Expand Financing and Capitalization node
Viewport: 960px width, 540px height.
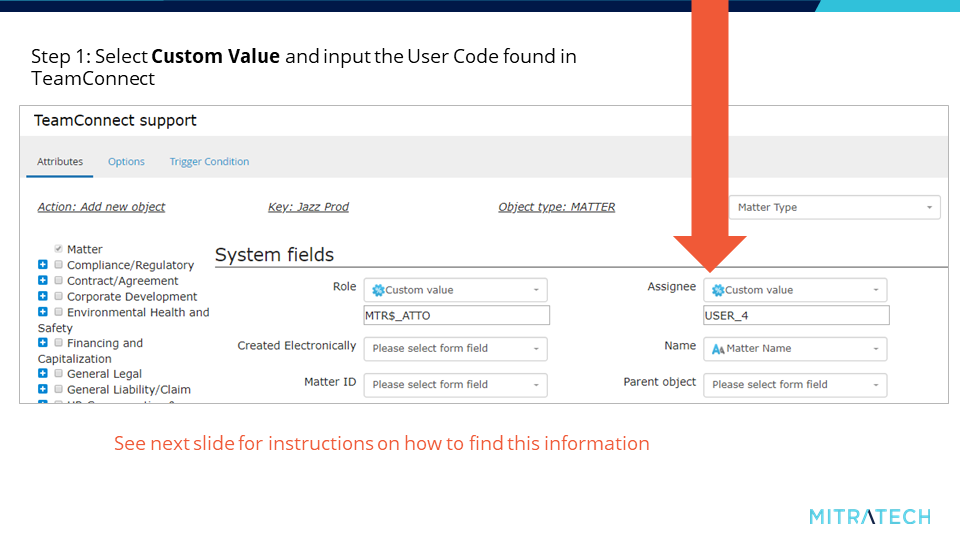click(x=42, y=342)
